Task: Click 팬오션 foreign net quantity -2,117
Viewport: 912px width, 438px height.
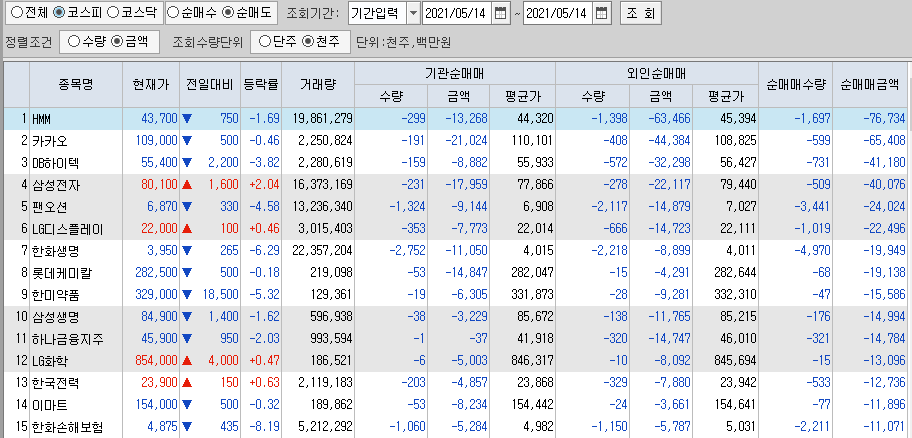Action: click(x=610, y=207)
